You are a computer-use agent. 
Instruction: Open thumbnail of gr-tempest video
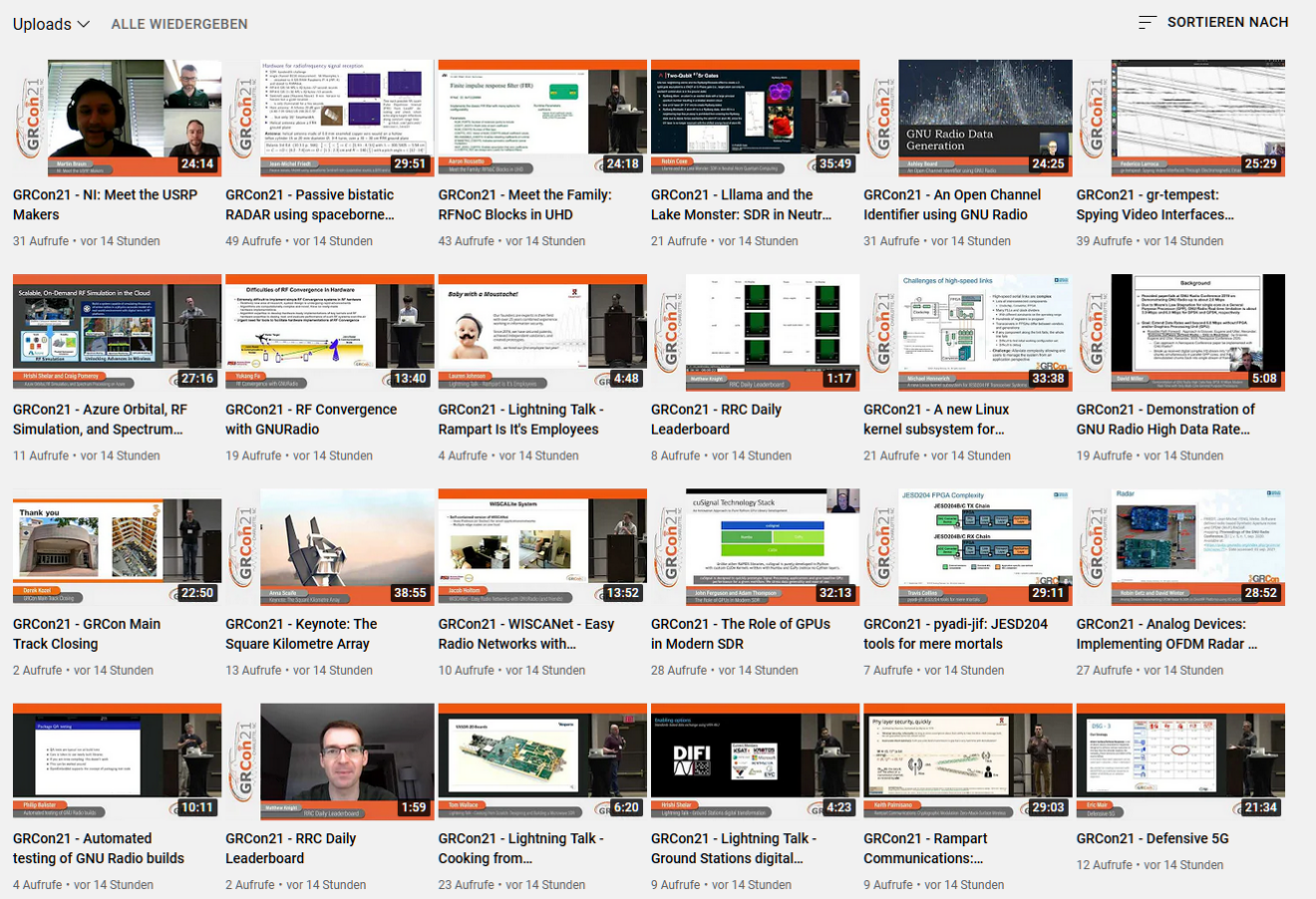point(1180,118)
